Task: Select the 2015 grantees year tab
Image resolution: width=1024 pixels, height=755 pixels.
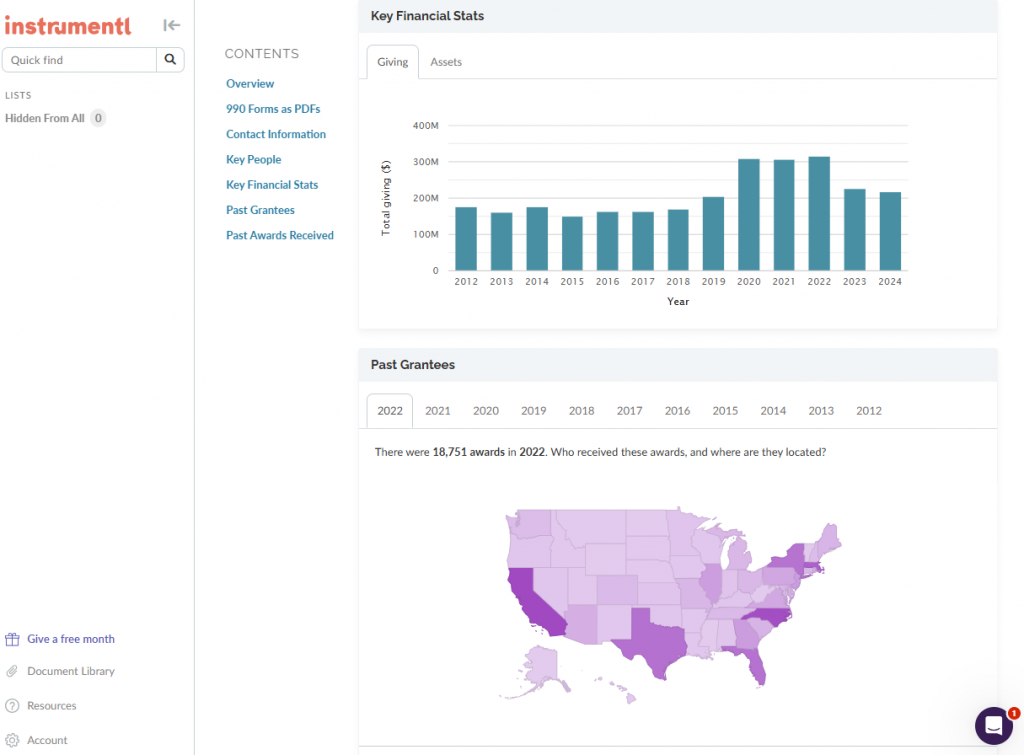Action: (x=725, y=411)
